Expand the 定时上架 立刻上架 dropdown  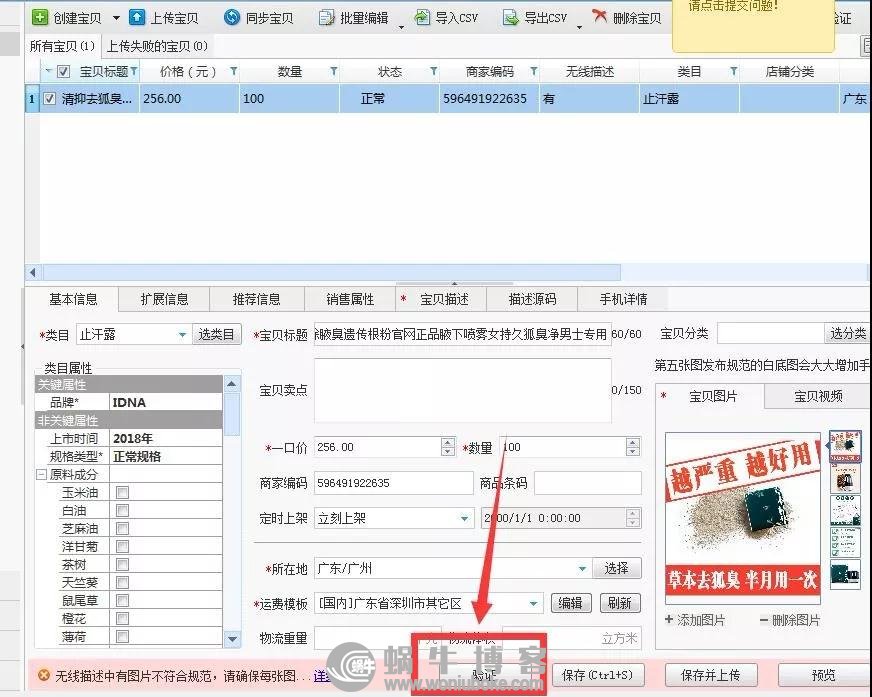tap(465, 519)
